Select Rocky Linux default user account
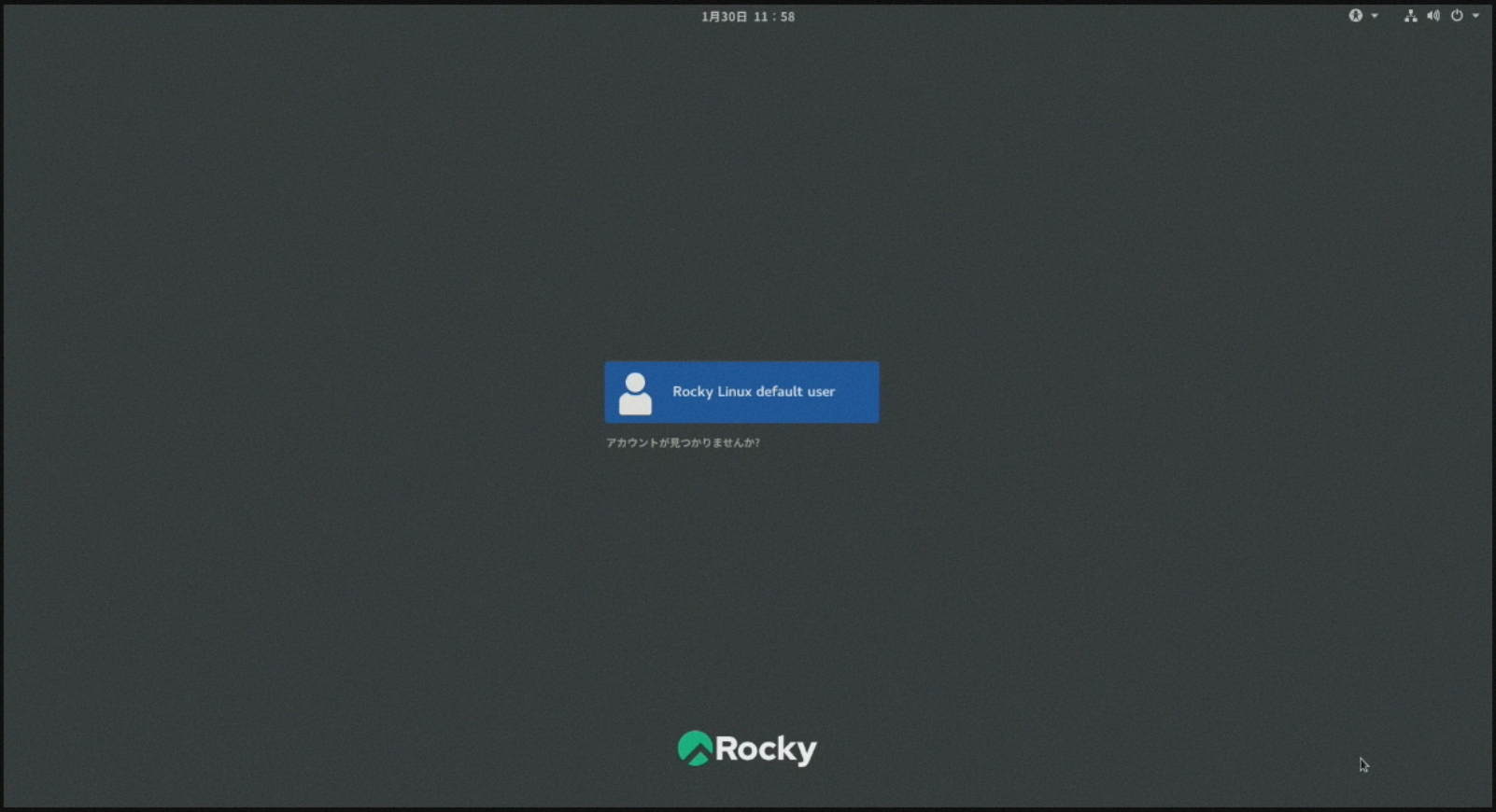Viewport: 1496px width, 812px height. click(x=741, y=392)
